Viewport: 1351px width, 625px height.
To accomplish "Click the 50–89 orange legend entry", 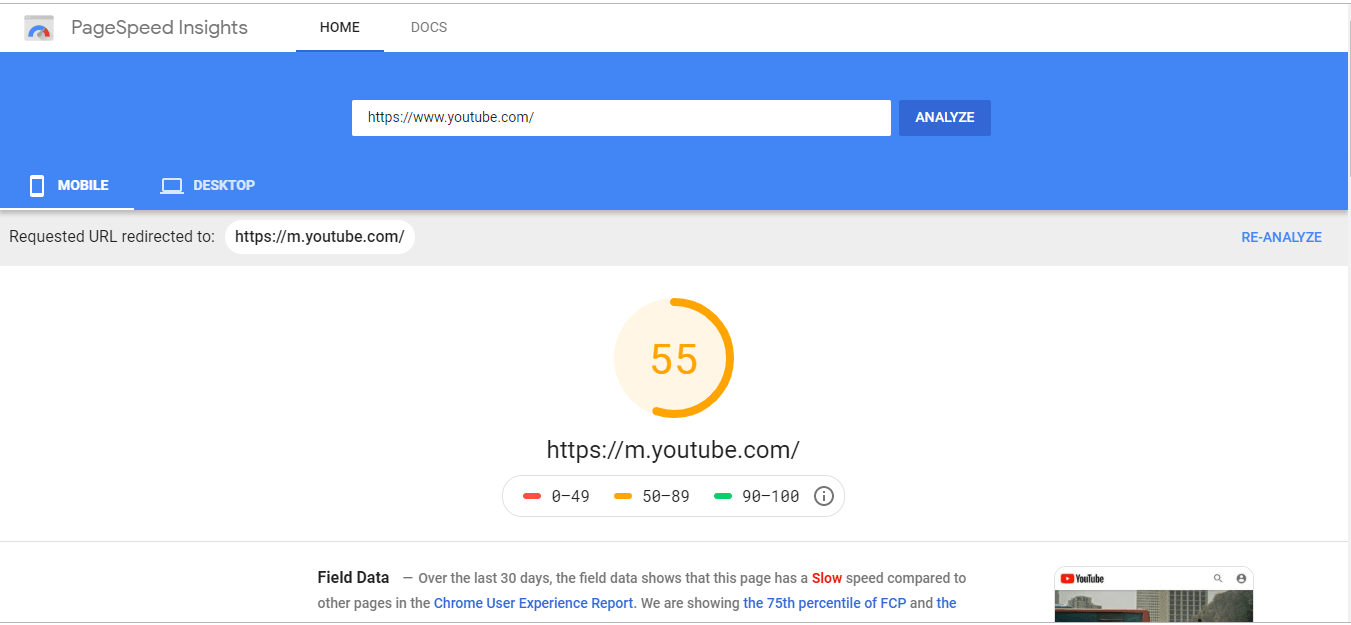I will [x=652, y=496].
